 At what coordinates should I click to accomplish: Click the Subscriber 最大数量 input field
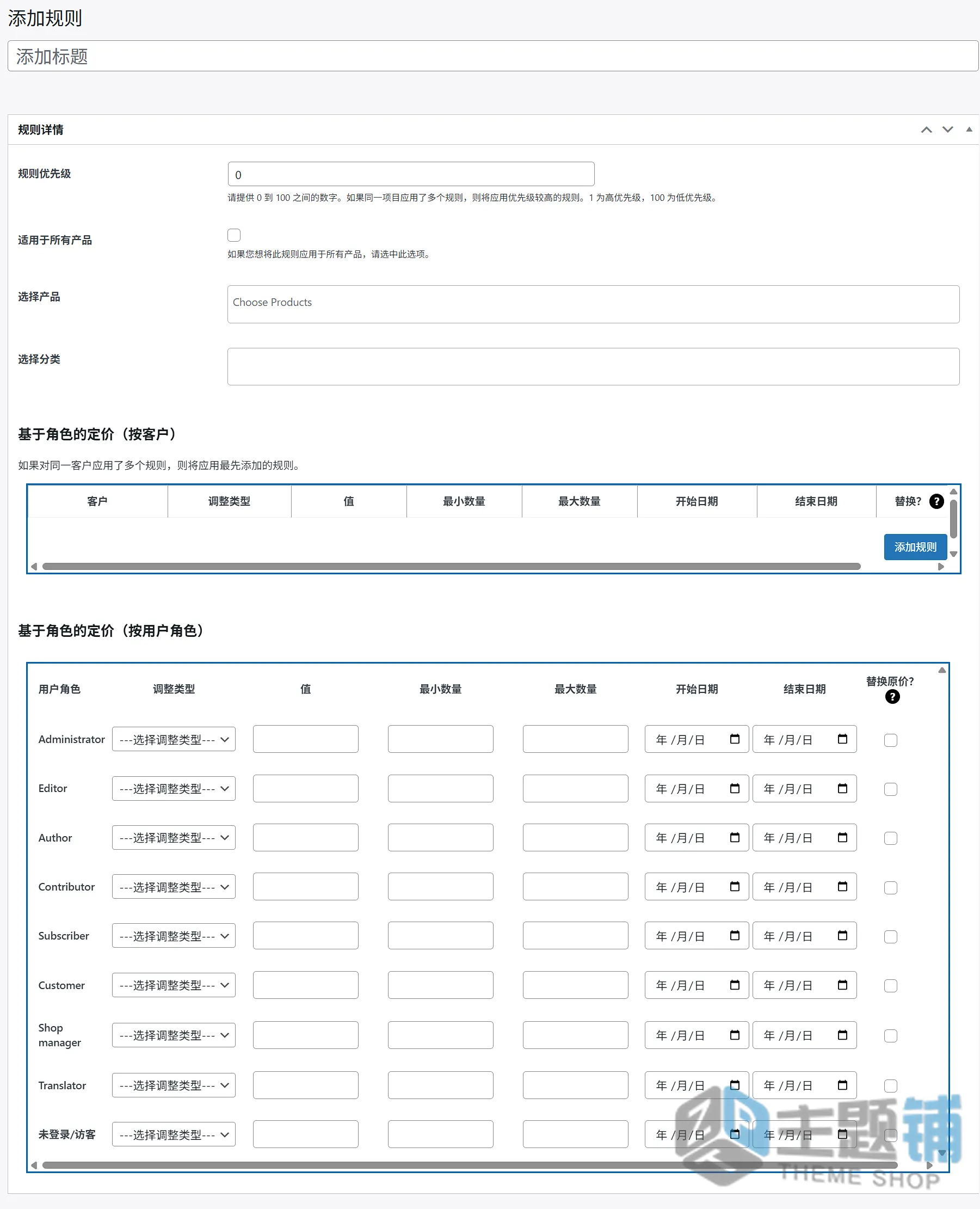[575, 936]
